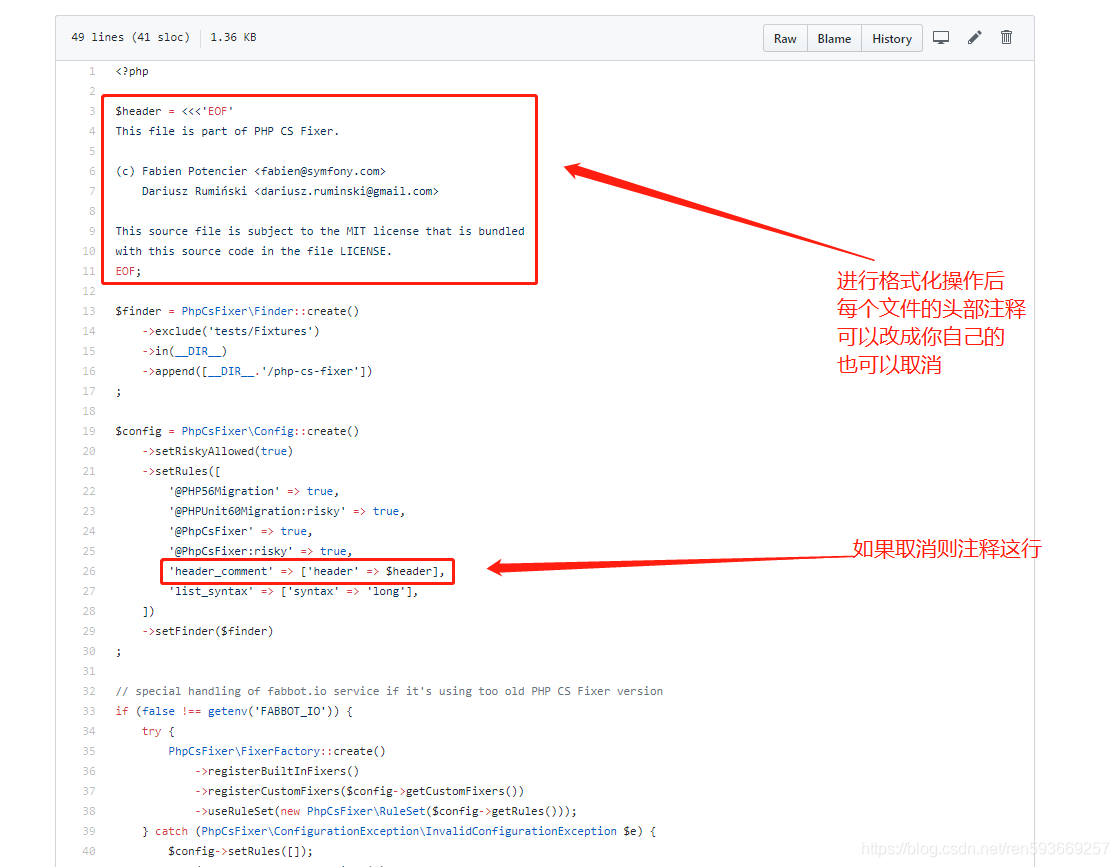Image resolution: width=1119 pixels, height=867 pixels.
Task: Click 'PhpCsFixer\FixerFactory::create()' line
Action: (x=277, y=751)
